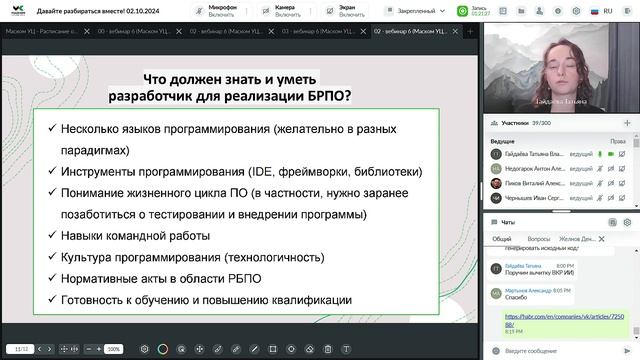640x360 pixels.
Task: Open the Закрепленный layout dropdown
Action: click(x=416, y=11)
